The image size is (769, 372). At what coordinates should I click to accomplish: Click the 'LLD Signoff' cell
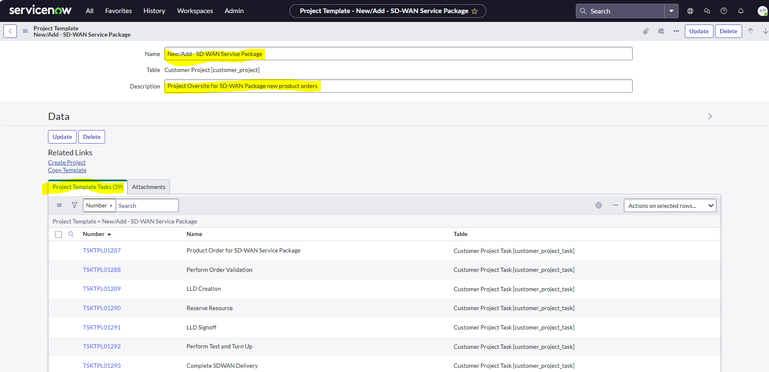[201, 327]
